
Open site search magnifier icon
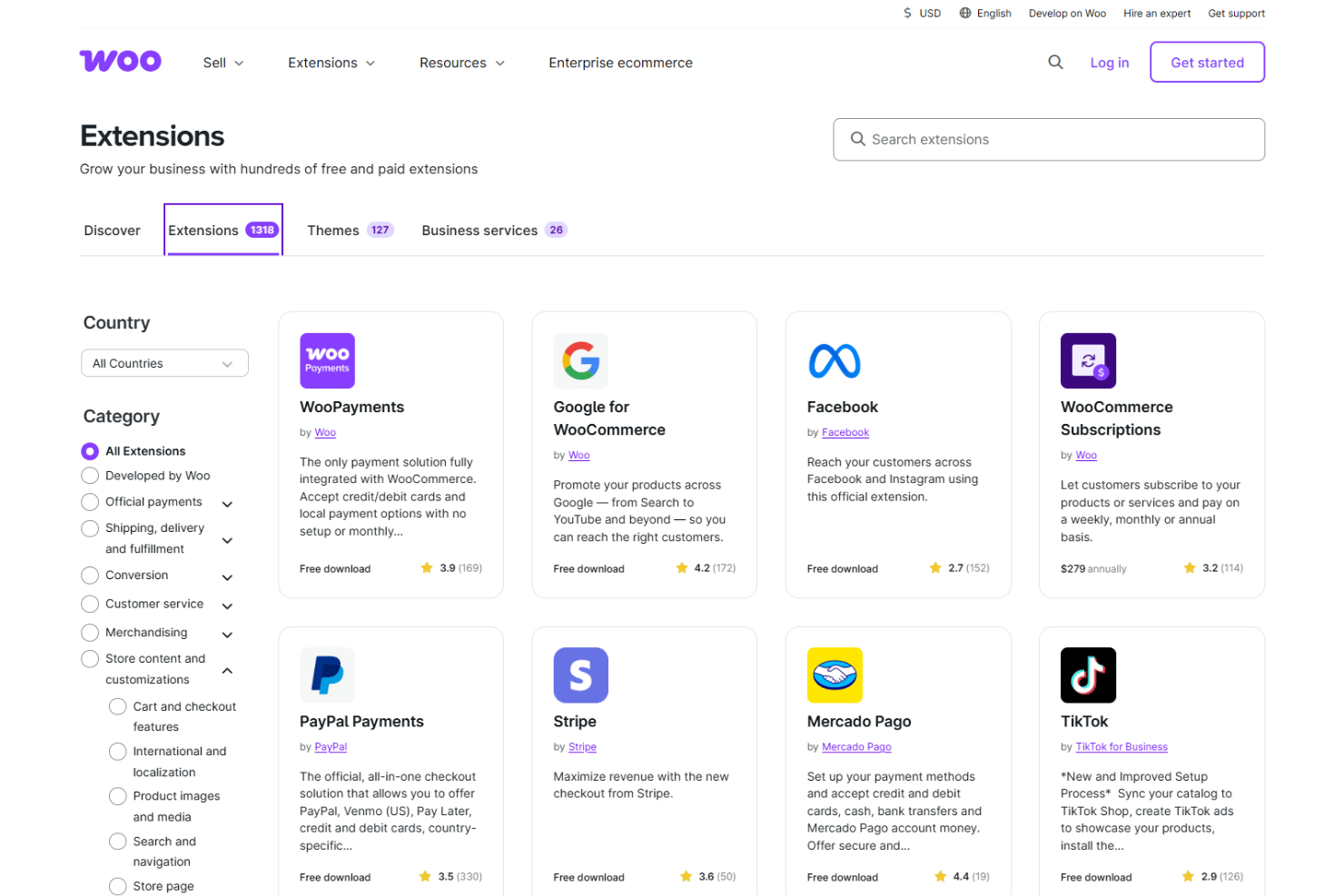(1055, 63)
